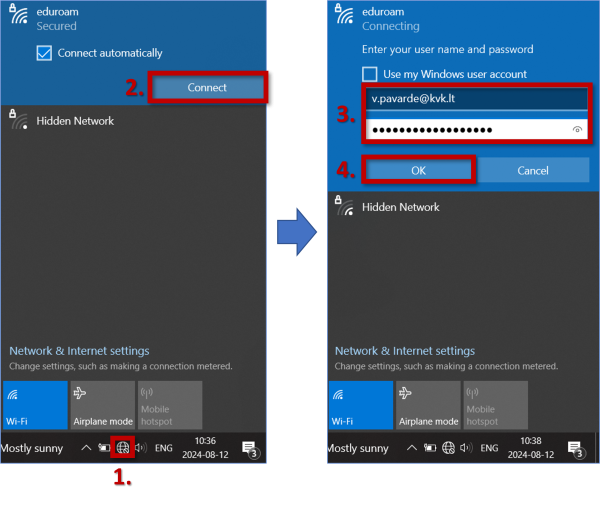The height and width of the screenshot is (509, 600).
Task: Toggle Mobile hotspot tile in right panel
Action: coord(496,405)
